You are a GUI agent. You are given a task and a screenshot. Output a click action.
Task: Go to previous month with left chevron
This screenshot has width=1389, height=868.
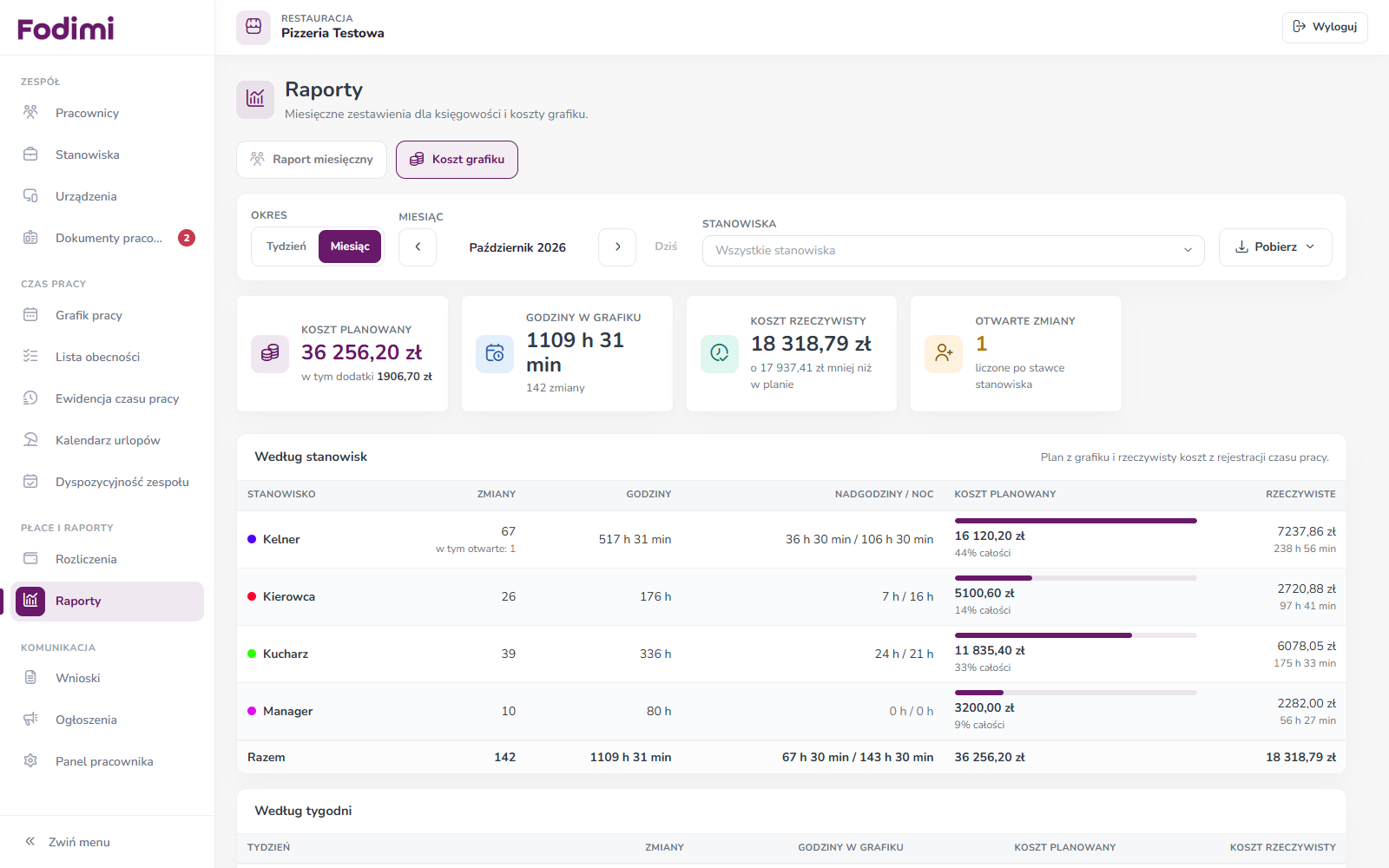pos(418,247)
